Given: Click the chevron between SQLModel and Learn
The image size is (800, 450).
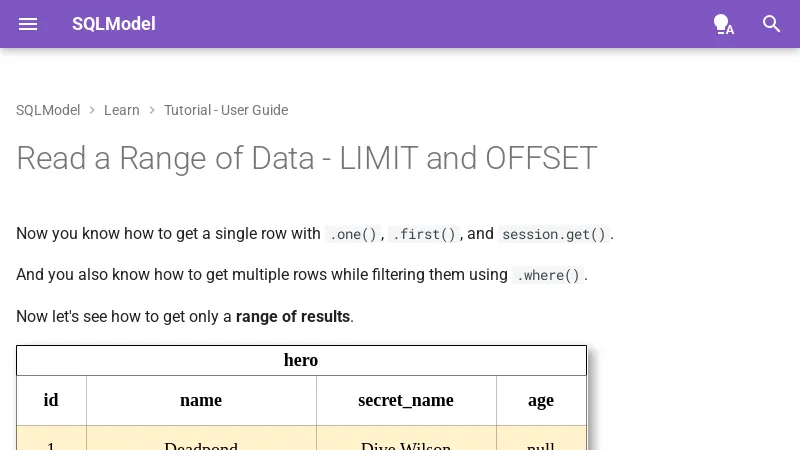Looking at the screenshot, I should pyautogui.click(x=92, y=110).
